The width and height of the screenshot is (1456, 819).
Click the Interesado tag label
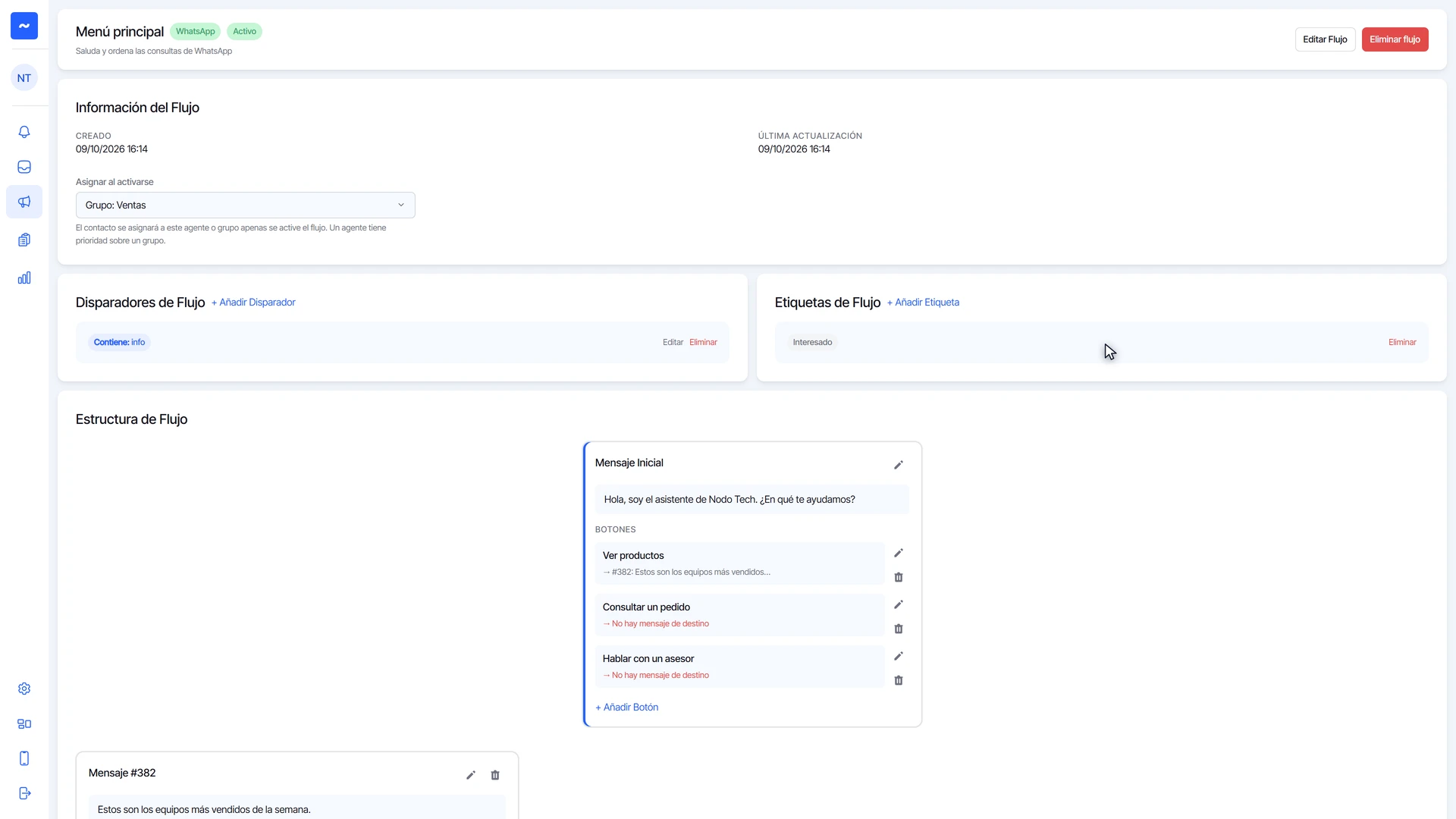[x=812, y=343]
